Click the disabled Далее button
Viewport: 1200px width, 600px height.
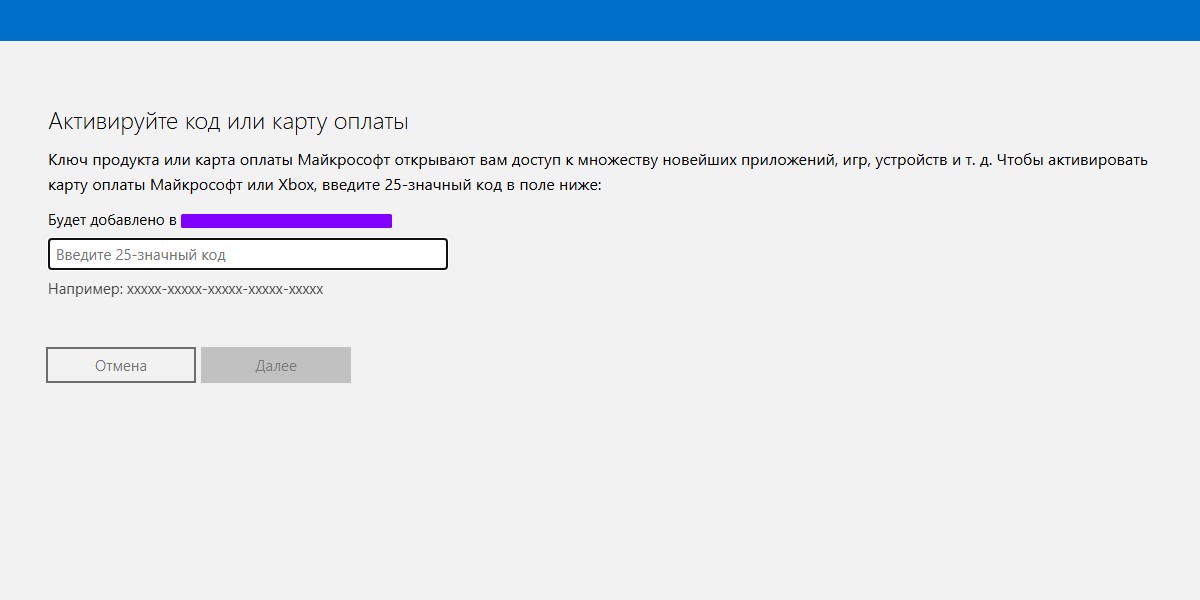point(276,364)
